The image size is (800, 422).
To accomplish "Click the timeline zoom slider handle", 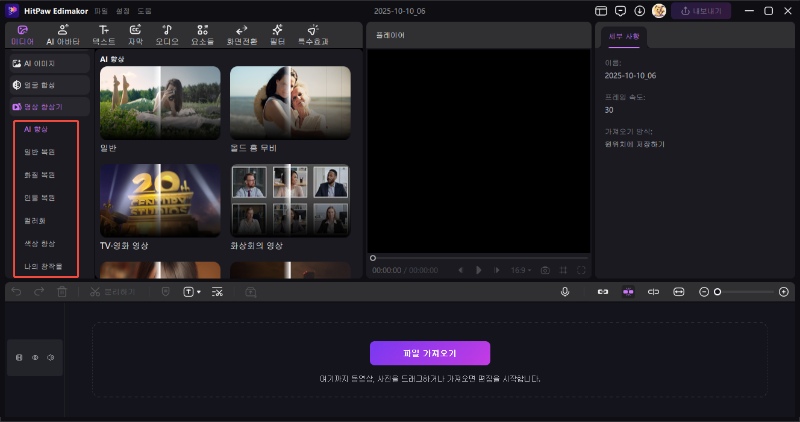I will tap(717, 291).
